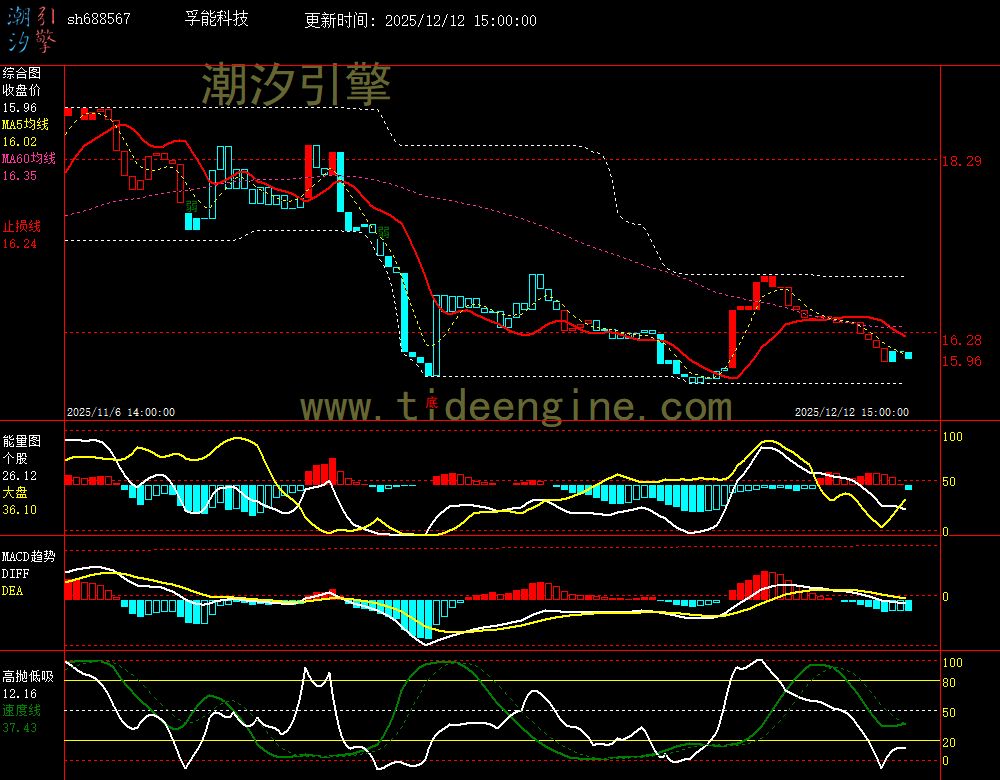Select the 能量图 panel label
The image size is (1000, 780).
click(21, 441)
